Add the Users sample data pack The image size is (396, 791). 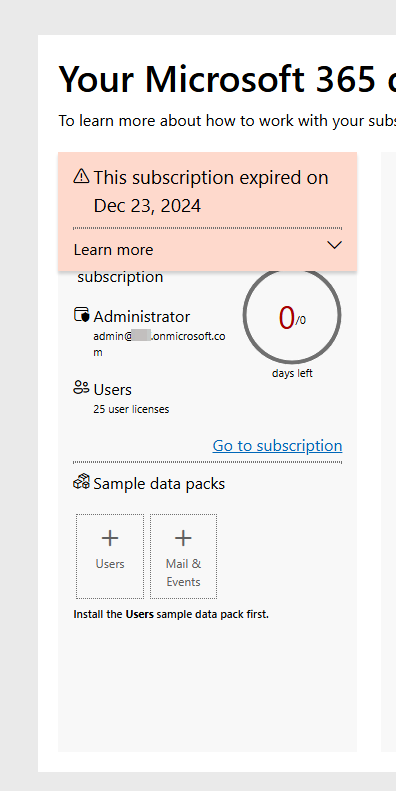pos(110,556)
